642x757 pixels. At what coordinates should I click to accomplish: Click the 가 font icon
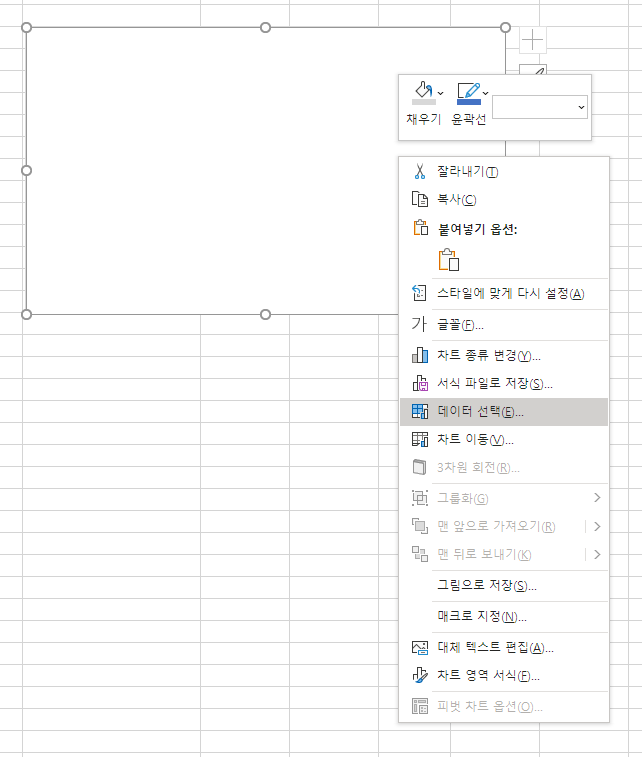tap(419, 324)
